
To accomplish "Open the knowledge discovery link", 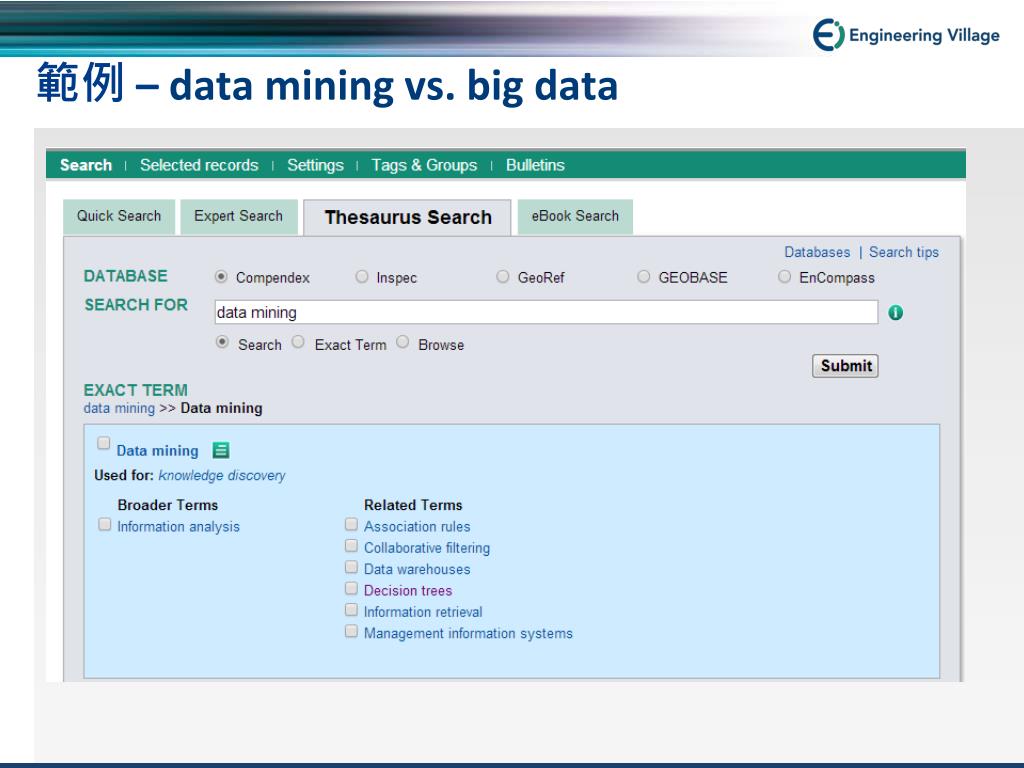I will tap(222, 475).
